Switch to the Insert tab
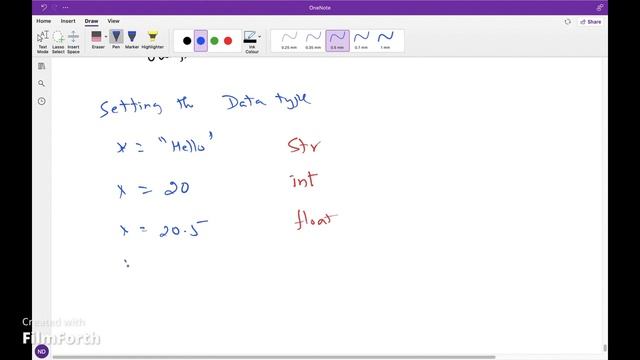The image size is (640, 360). coord(68,21)
